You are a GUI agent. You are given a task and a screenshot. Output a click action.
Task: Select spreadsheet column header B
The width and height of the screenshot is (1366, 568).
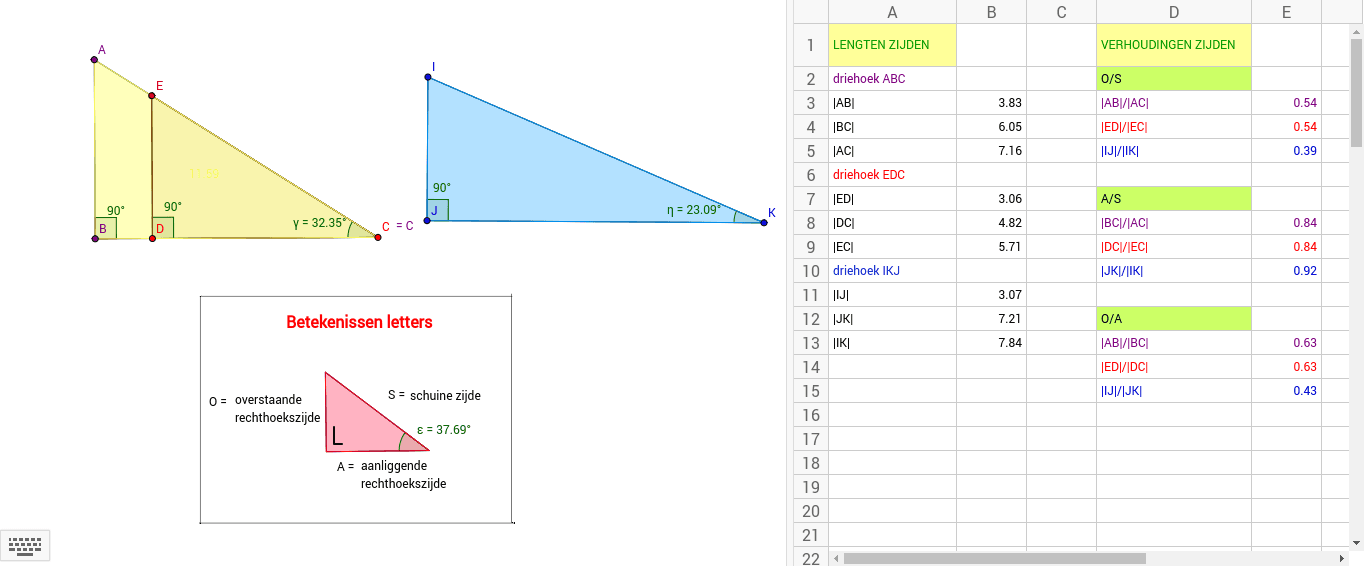991,12
